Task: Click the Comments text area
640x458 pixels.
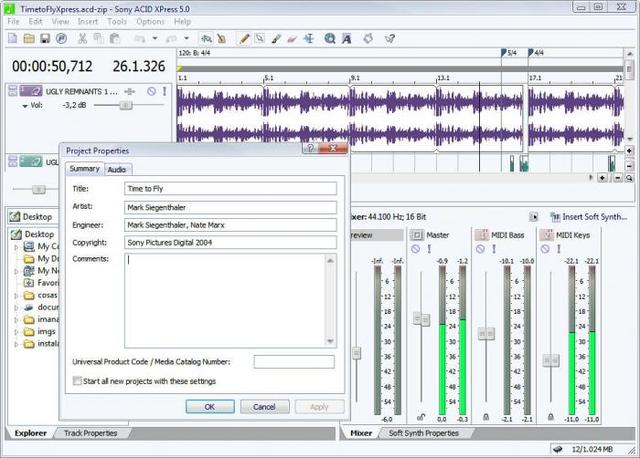Action: [230, 300]
